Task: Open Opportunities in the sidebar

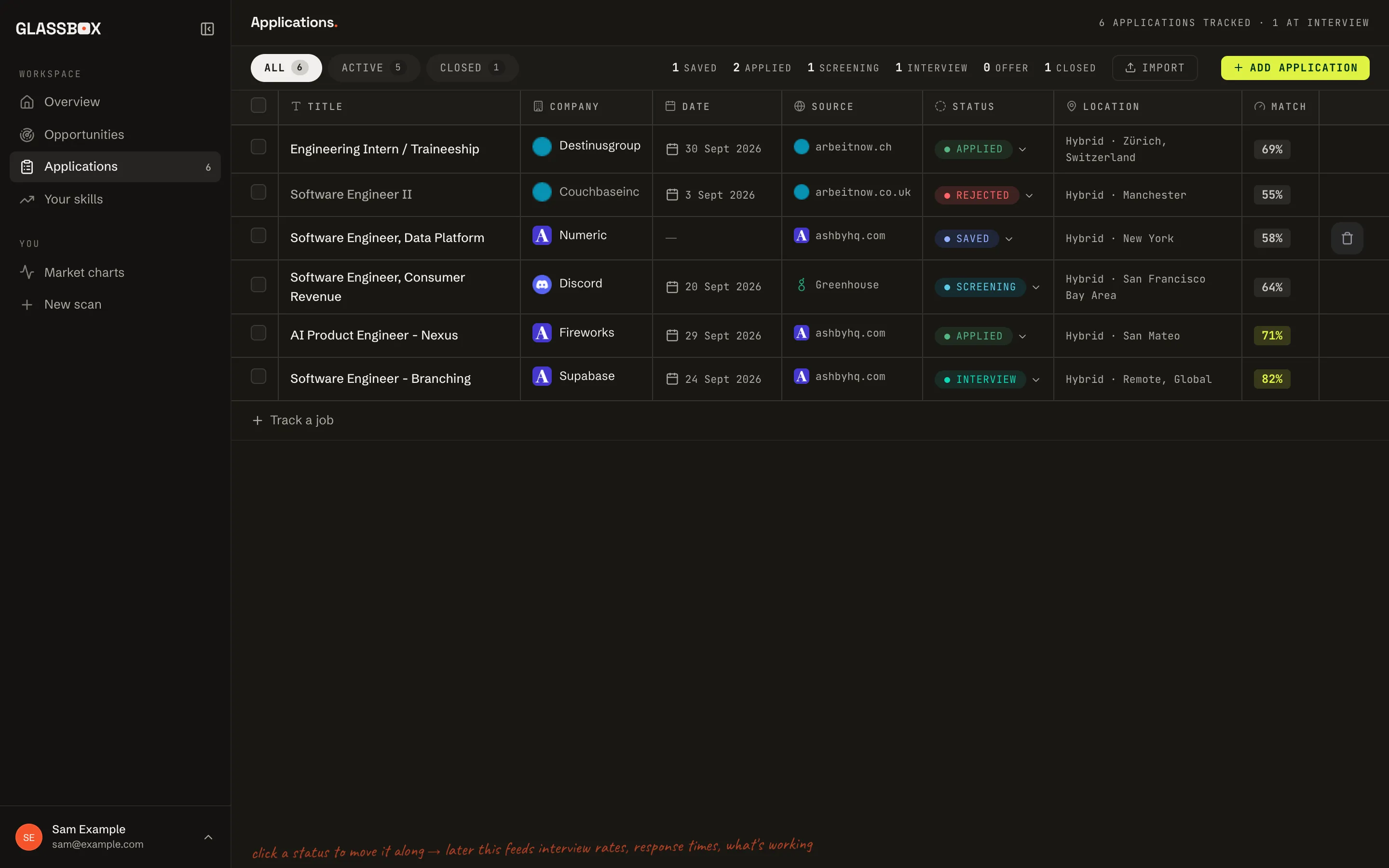Action: tap(115, 135)
